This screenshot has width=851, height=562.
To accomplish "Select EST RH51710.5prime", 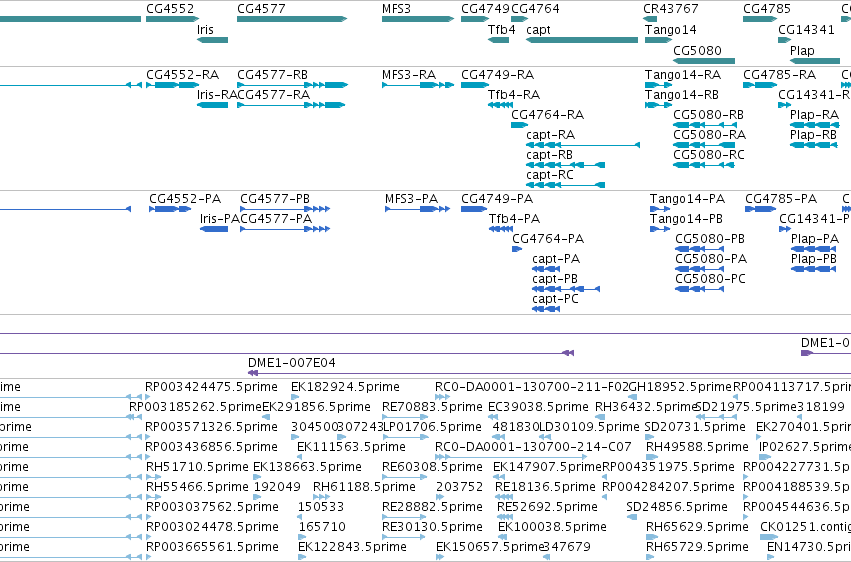I will (x=197, y=467).
